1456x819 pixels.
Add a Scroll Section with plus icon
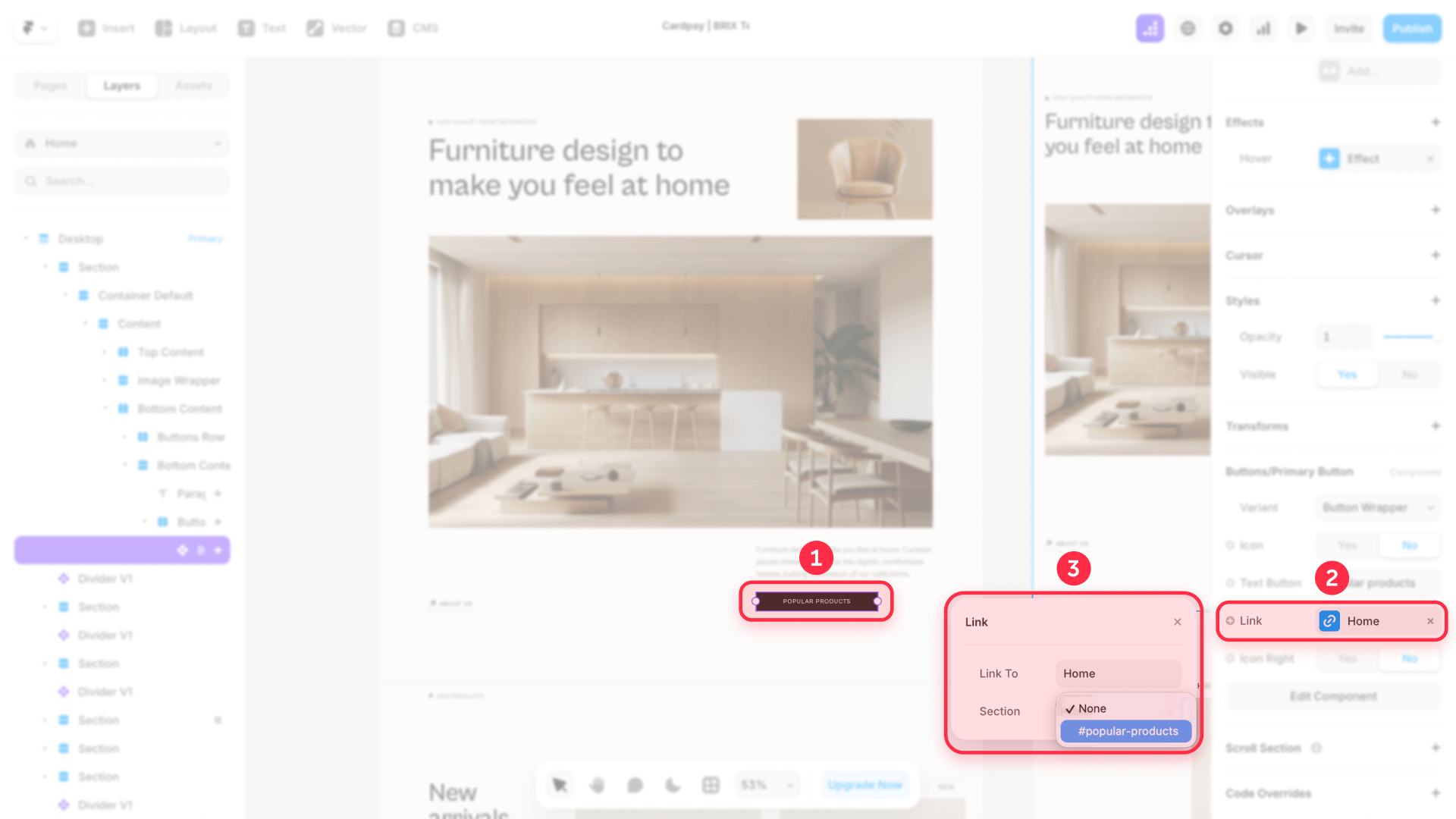(x=1435, y=748)
